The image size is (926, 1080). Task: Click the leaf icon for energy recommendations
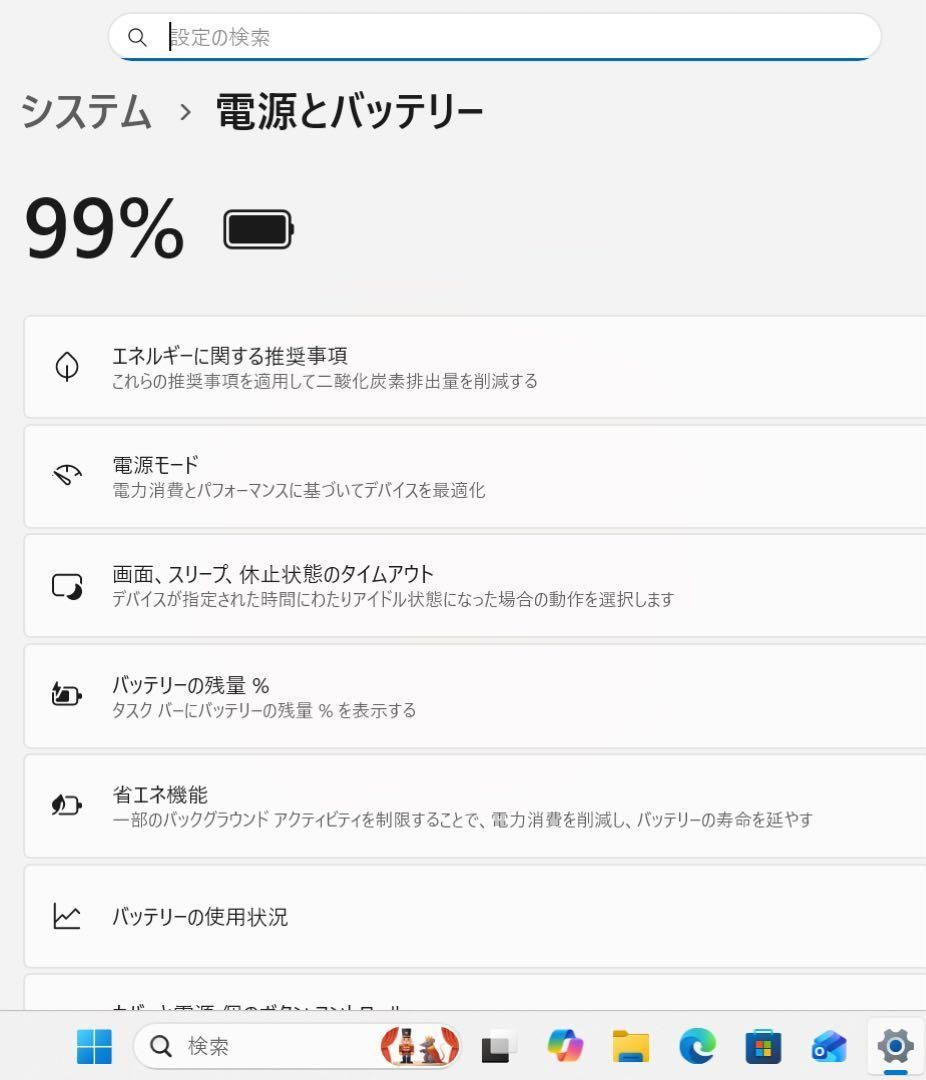click(67, 366)
